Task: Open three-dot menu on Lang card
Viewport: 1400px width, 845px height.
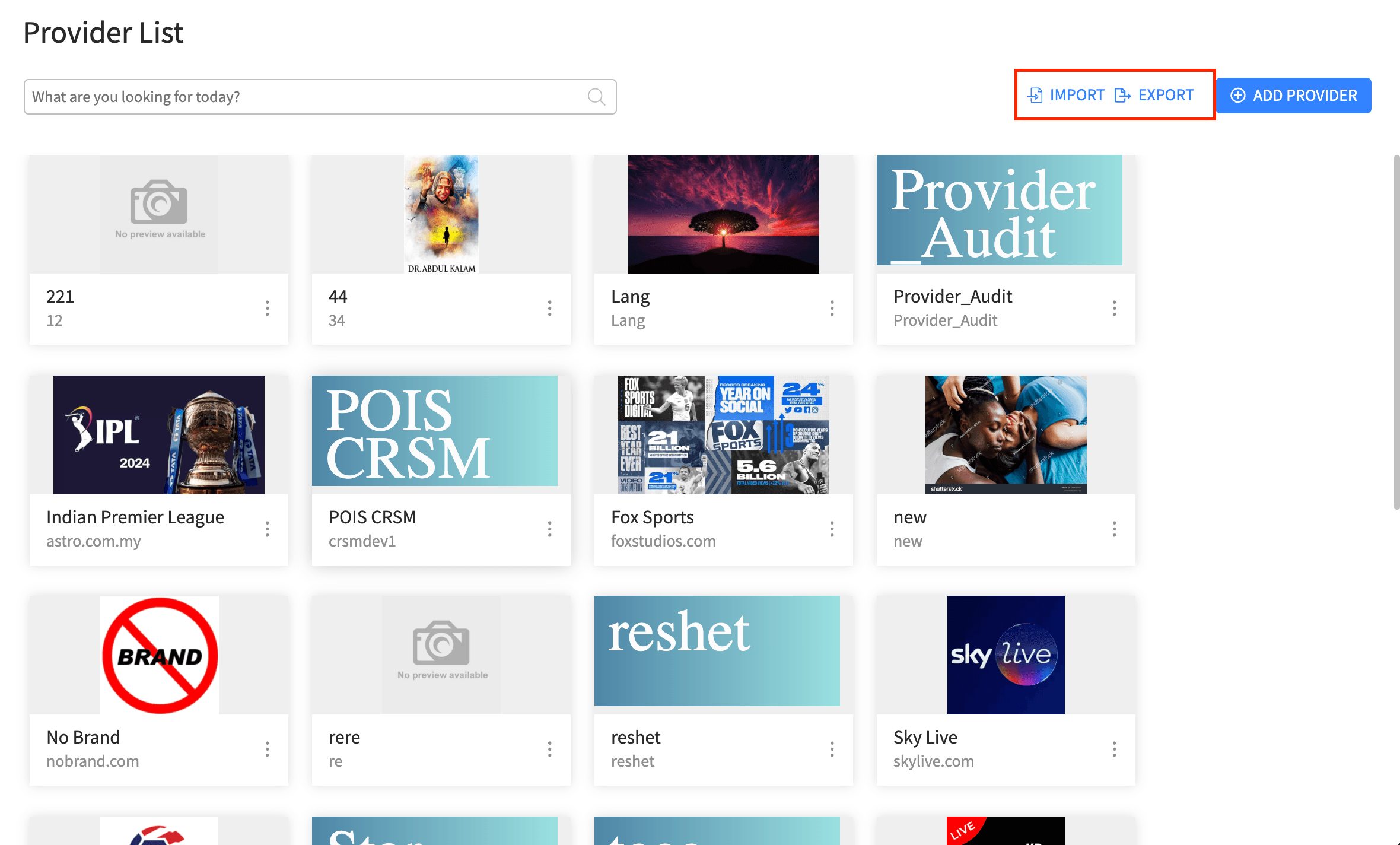Action: [832, 309]
